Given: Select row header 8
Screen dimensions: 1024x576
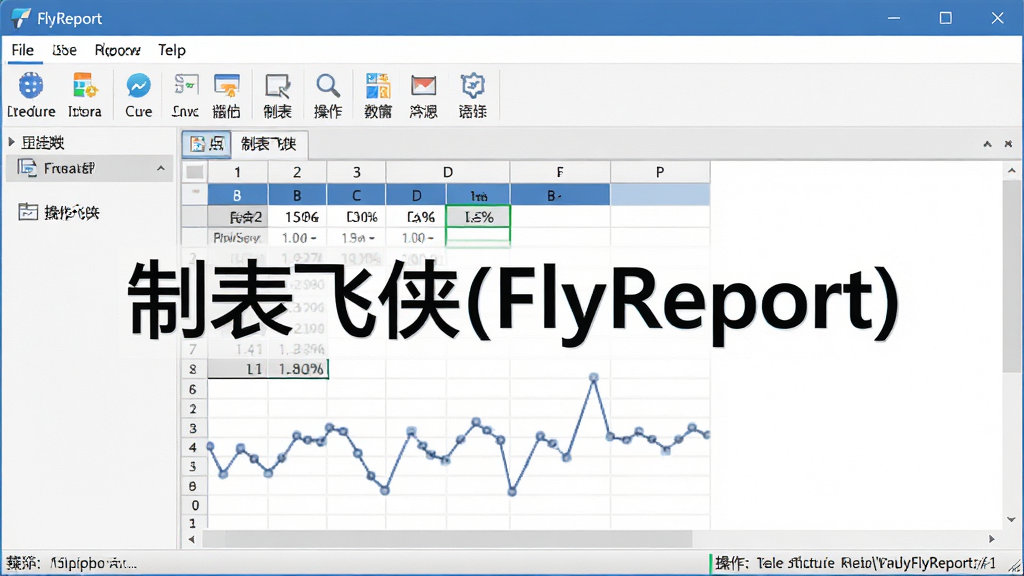Looking at the screenshot, I should click(x=194, y=369).
